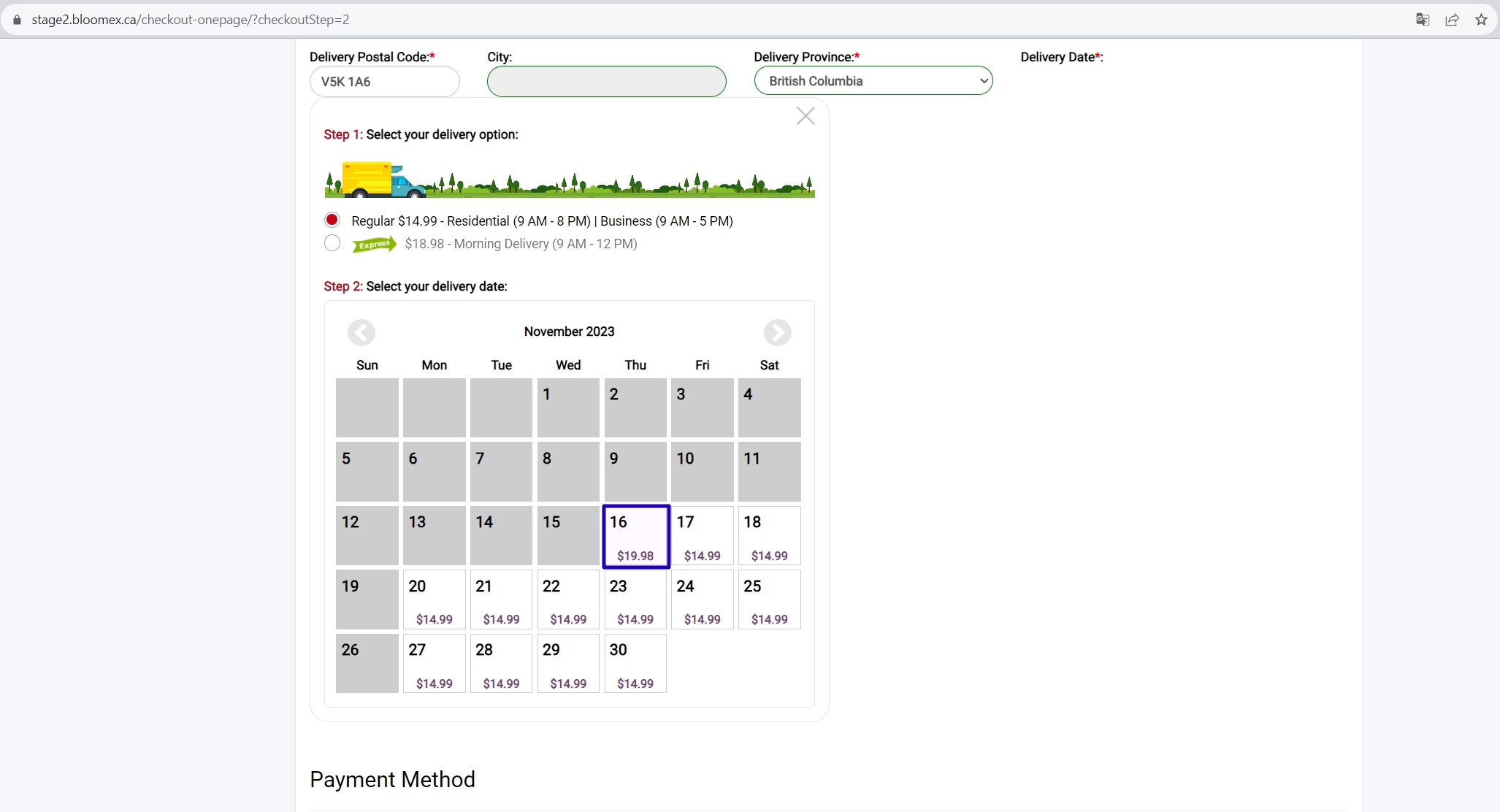Bookmark this page with the star icon

point(1481,20)
